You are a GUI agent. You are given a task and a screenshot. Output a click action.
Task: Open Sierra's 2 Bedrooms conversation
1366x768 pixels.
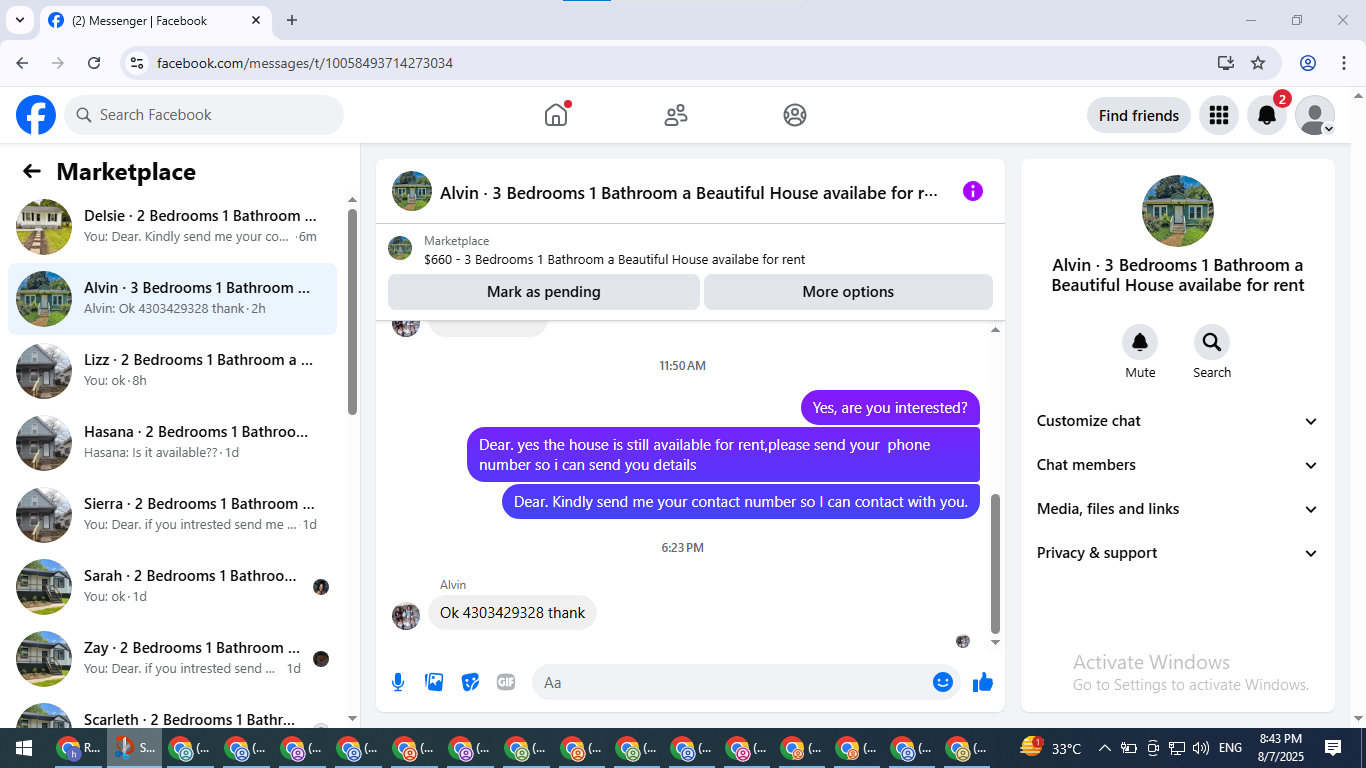[x=172, y=515]
